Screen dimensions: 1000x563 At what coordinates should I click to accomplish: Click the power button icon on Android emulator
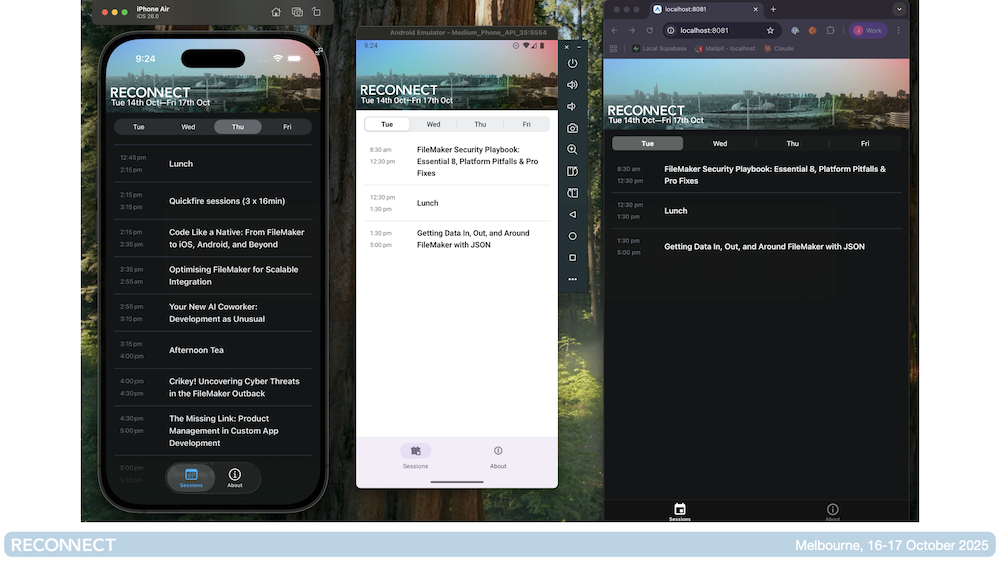pyautogui.click(x=572, y=64)
